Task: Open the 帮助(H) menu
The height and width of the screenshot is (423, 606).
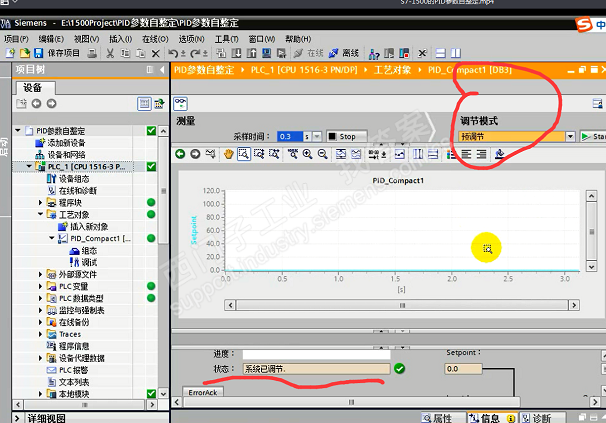Action: (x=298, y=39)
